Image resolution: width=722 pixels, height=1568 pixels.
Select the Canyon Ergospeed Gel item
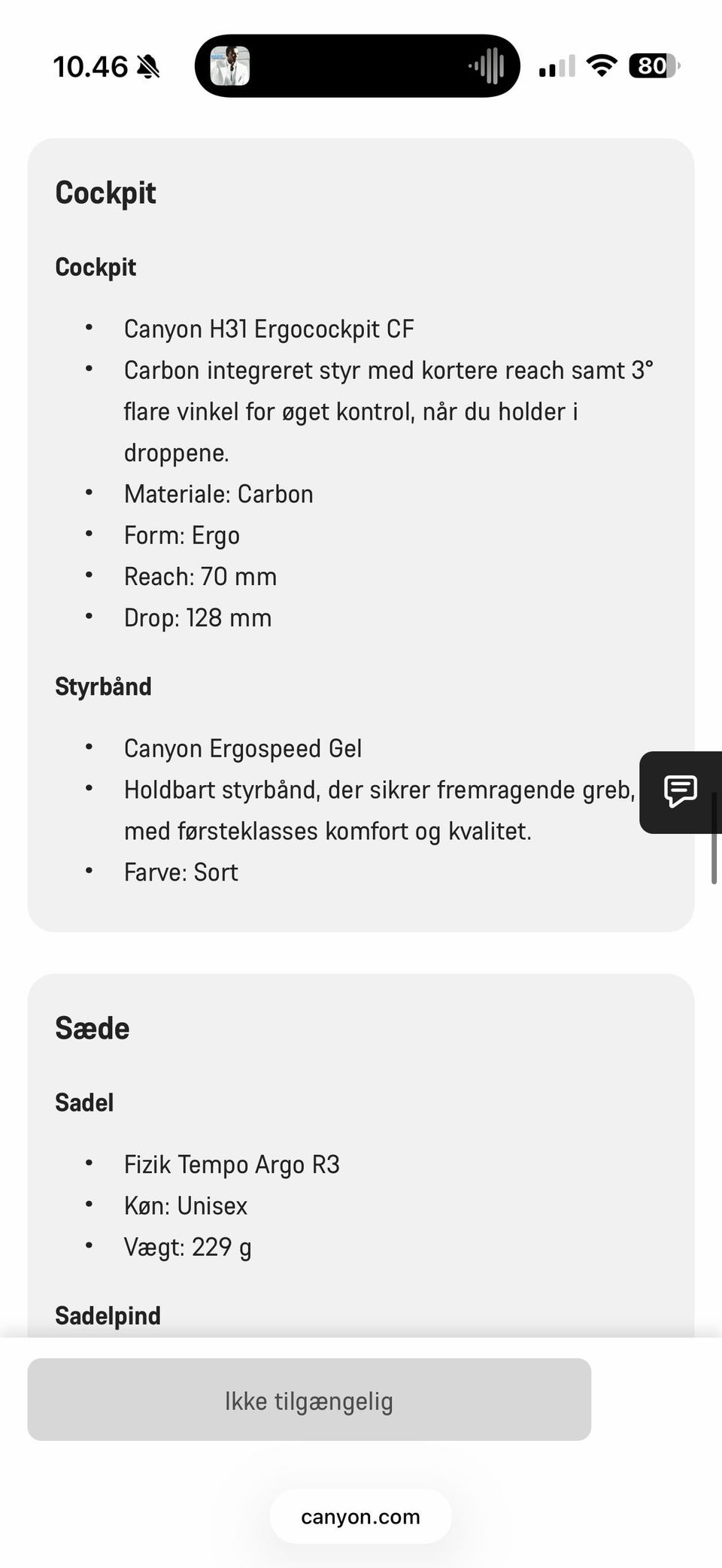click(x=242, y=749)
